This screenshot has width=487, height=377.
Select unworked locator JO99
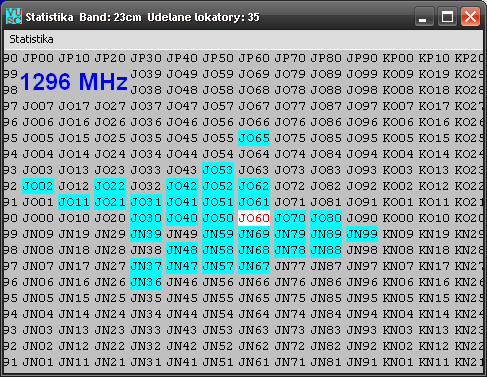coord(362,74)
